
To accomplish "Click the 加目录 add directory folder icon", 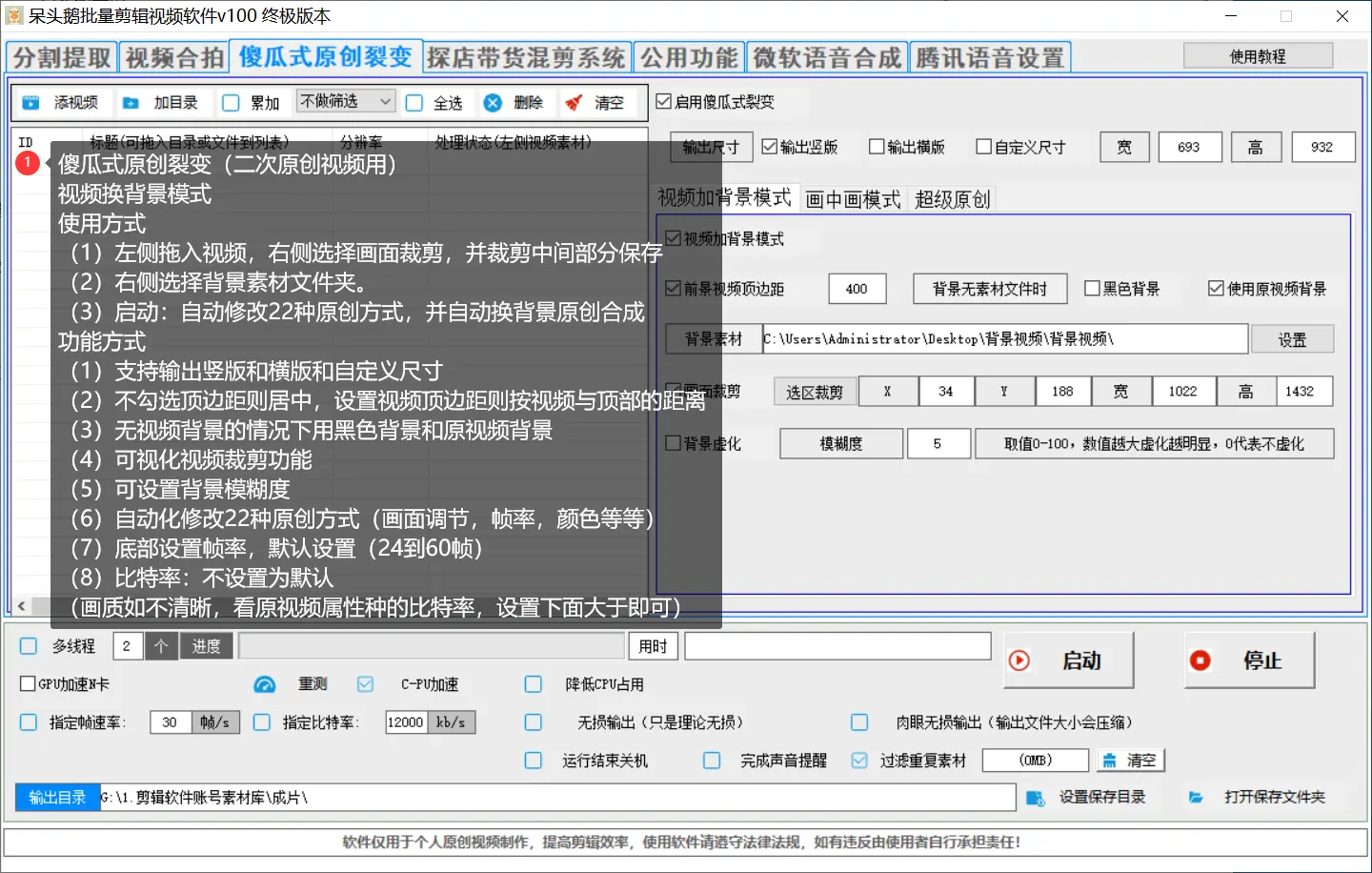I will (130, 102).
